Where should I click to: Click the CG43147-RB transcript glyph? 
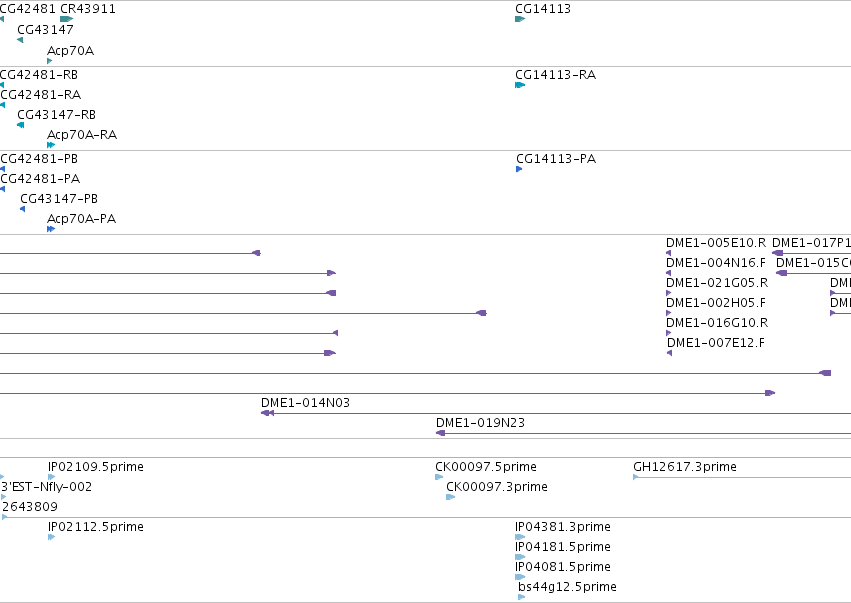pyautogui.click(x=21, y=125)
